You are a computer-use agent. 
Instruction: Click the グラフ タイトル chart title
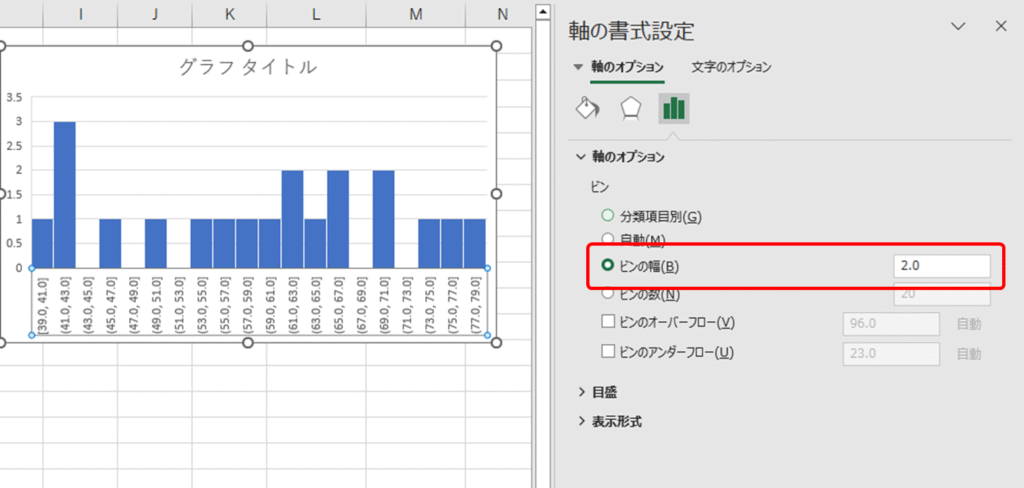coord(248,68)
